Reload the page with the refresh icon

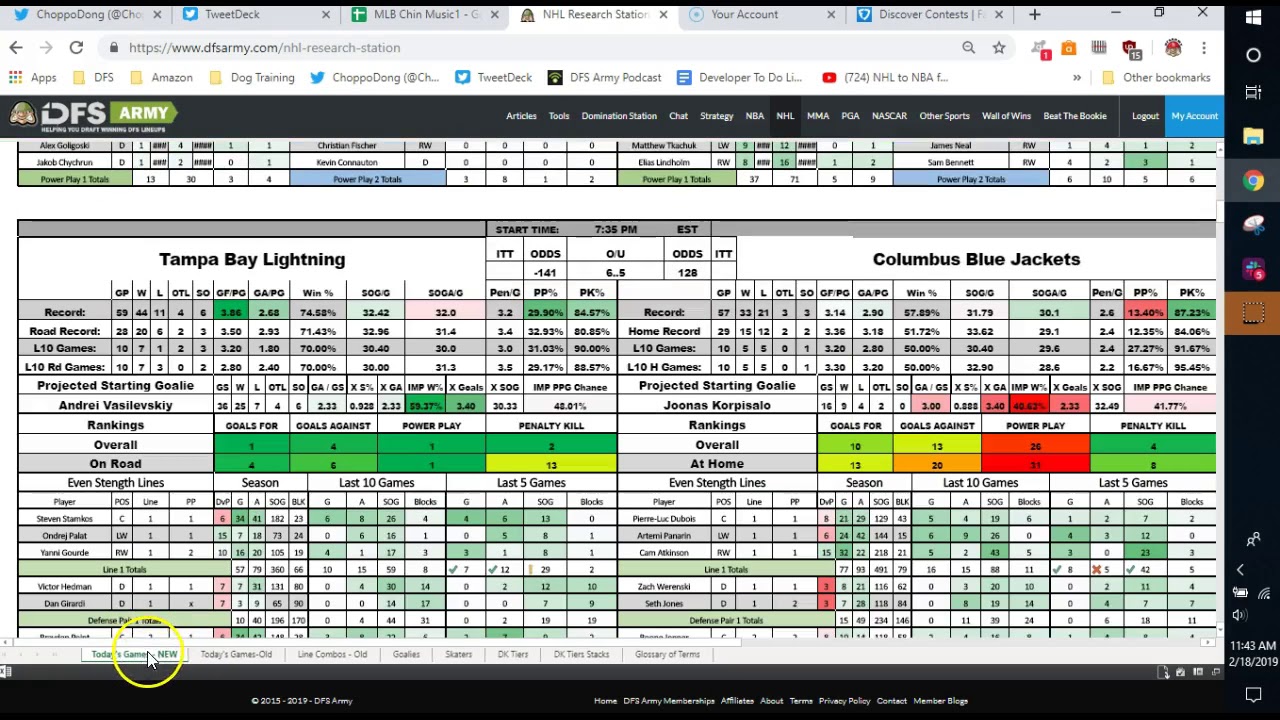tap(76, 47)
